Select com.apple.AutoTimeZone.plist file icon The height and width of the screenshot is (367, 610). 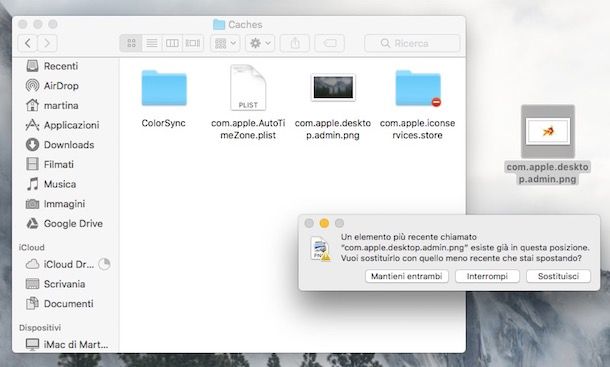tap(248, 88)
